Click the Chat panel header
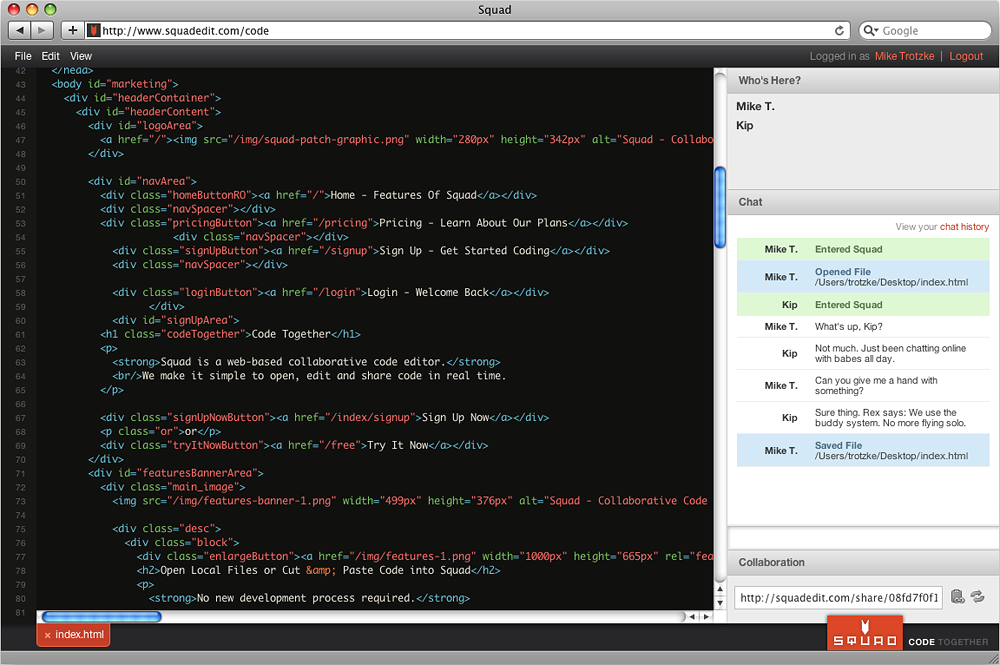This screenshot has width=1000, height=665. tap(863, 202)
